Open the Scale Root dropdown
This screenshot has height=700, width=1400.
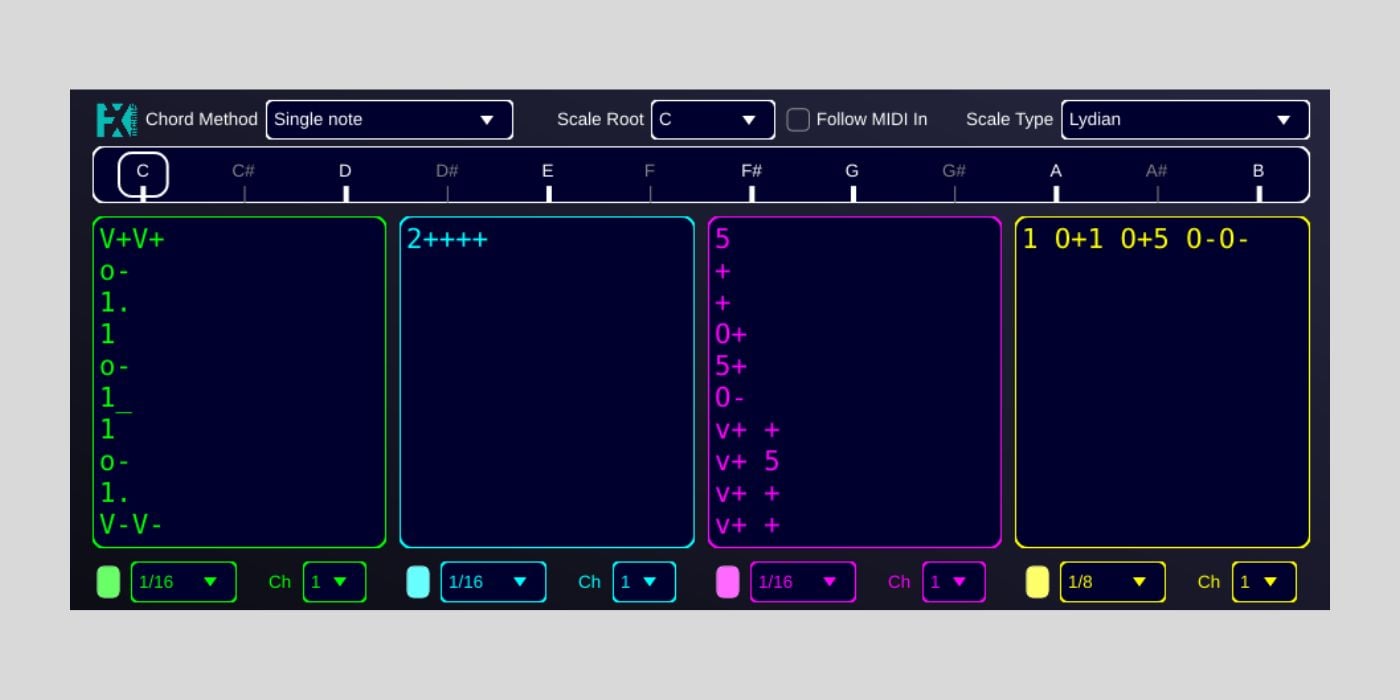click(x=712, y=119)
